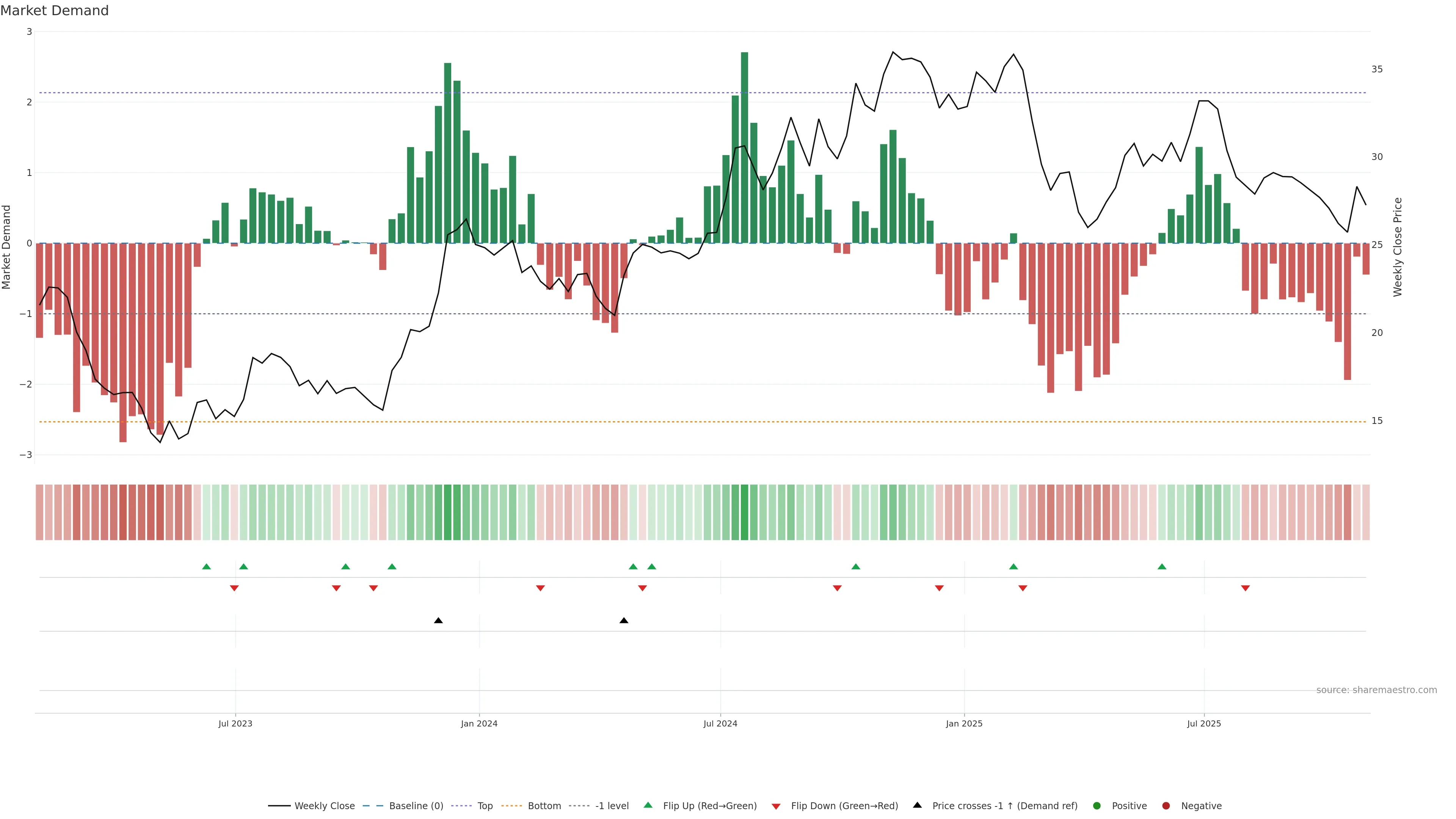Click the rightmost green flip-up triangle marker
This screenshot has height=819, width=1456.
pos(1161,567)
